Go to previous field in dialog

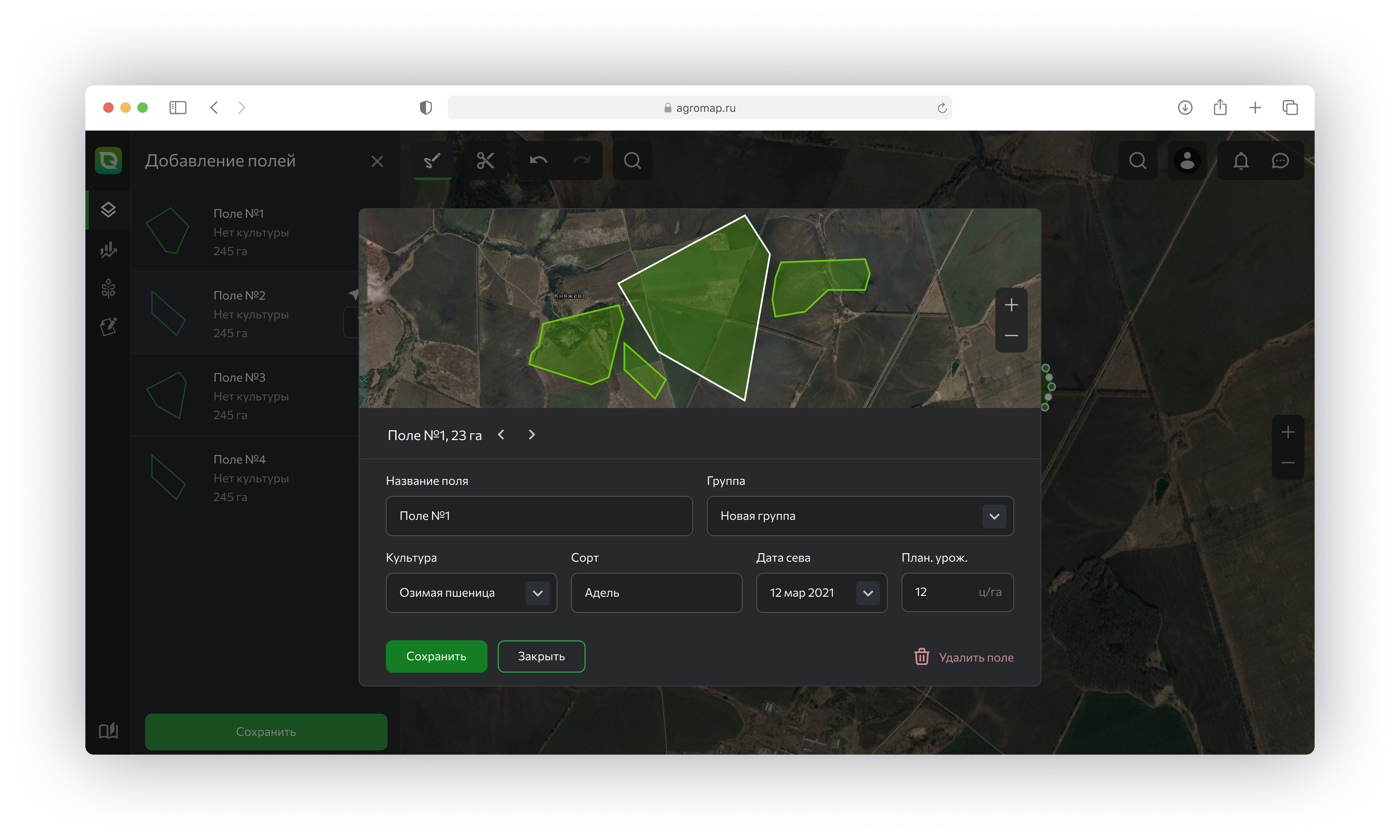point(501,434)
